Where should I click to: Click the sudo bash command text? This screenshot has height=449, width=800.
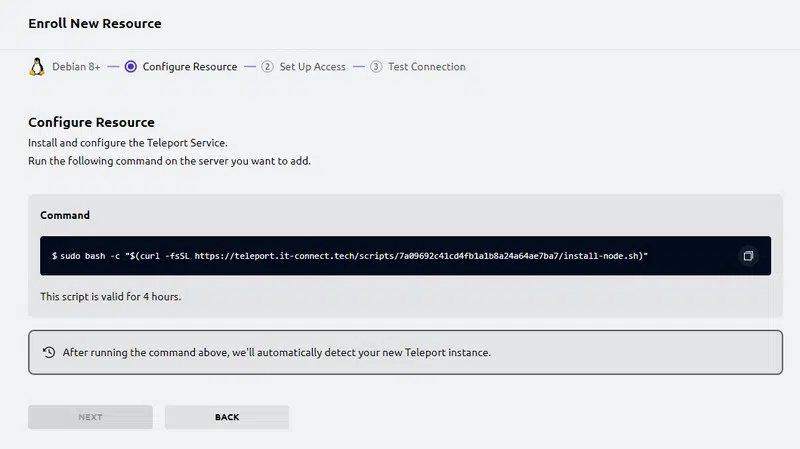pyautogui.click(x=110, y=256)
